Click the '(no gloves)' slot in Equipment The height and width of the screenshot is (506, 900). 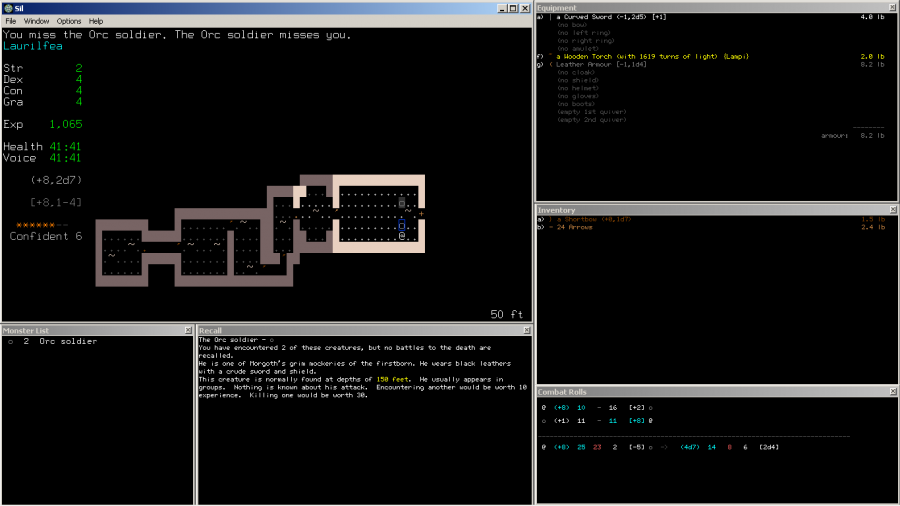point(578,96)
